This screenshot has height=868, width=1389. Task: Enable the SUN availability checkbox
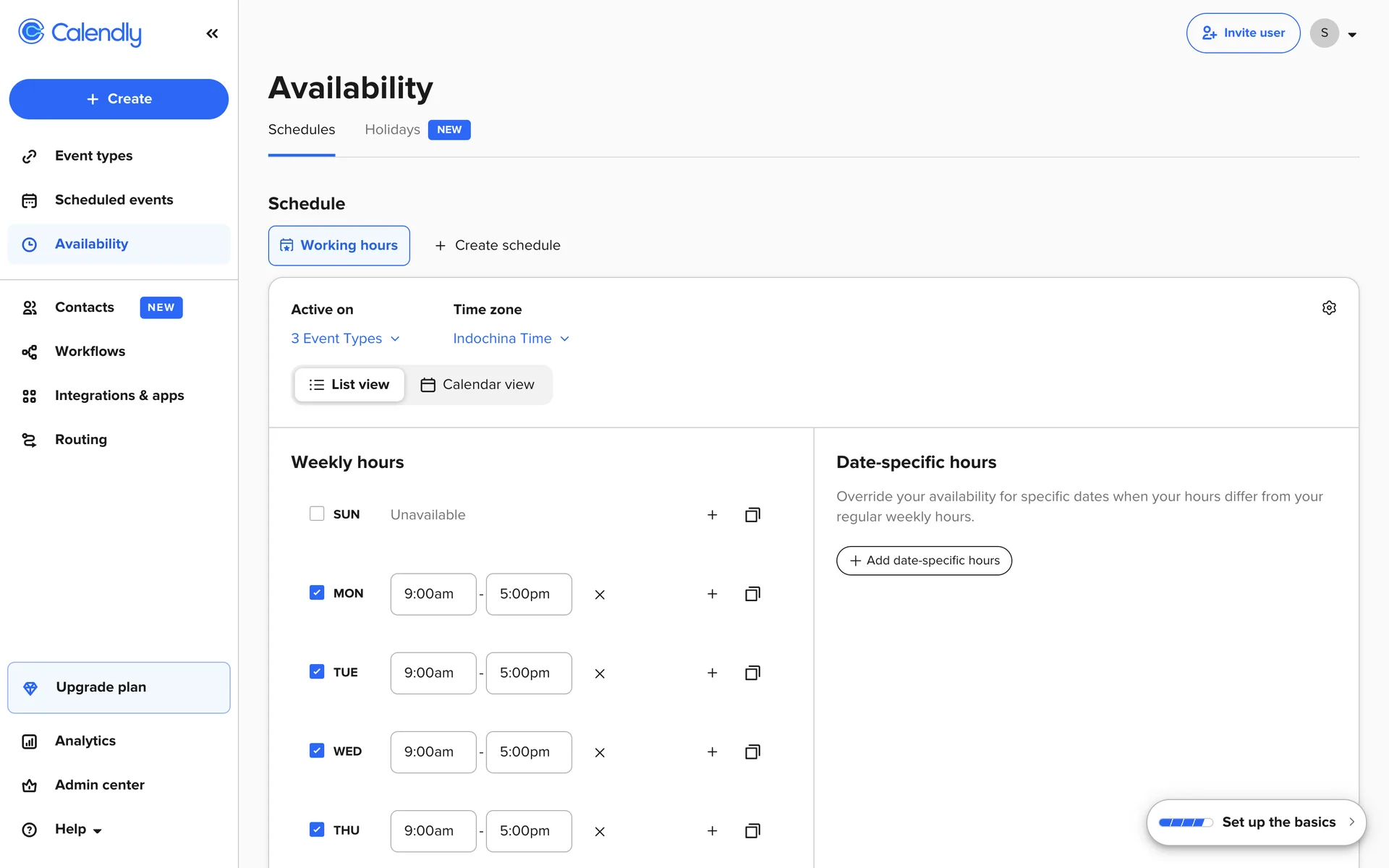[x=317, y=514]
